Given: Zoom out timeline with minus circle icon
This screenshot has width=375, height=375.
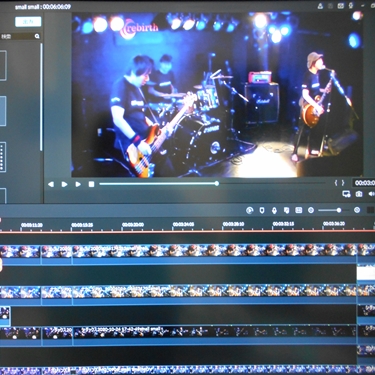Looking at the screenshot, I should (311, 210).
